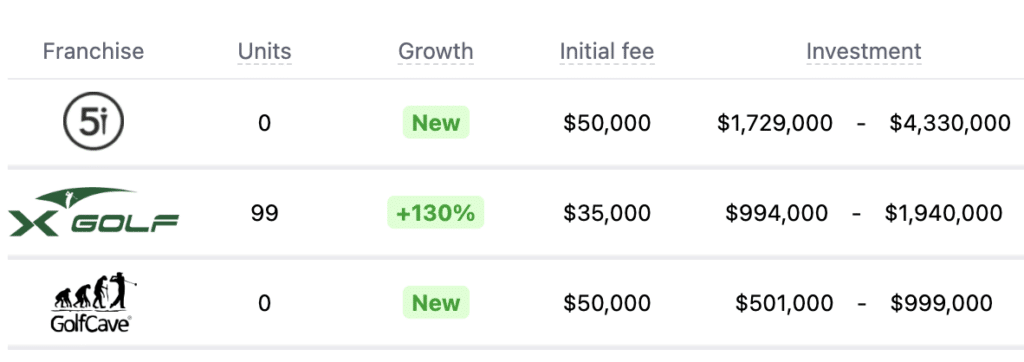
Task: Select the $999,000 maximum investment value
Action: 941,303
